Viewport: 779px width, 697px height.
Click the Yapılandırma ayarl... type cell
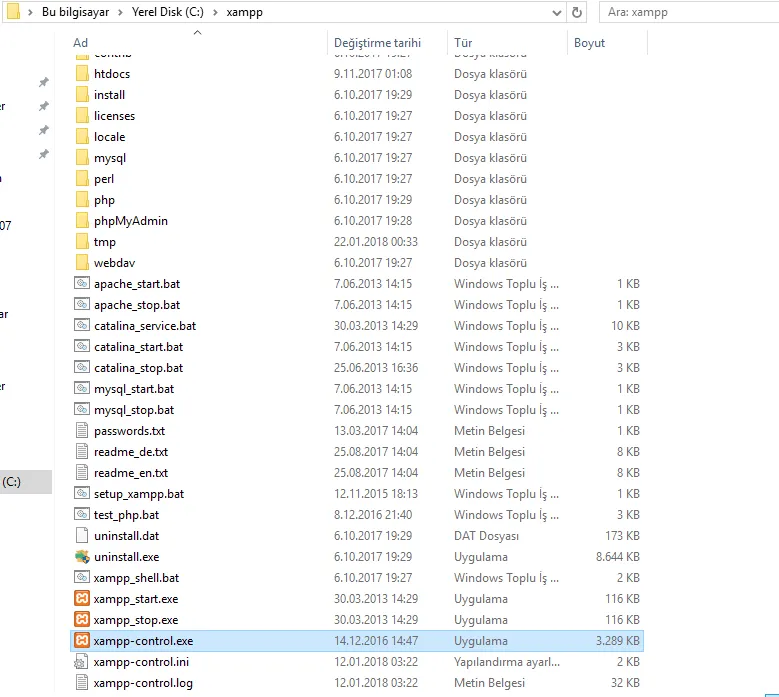[x=507, y=662]
